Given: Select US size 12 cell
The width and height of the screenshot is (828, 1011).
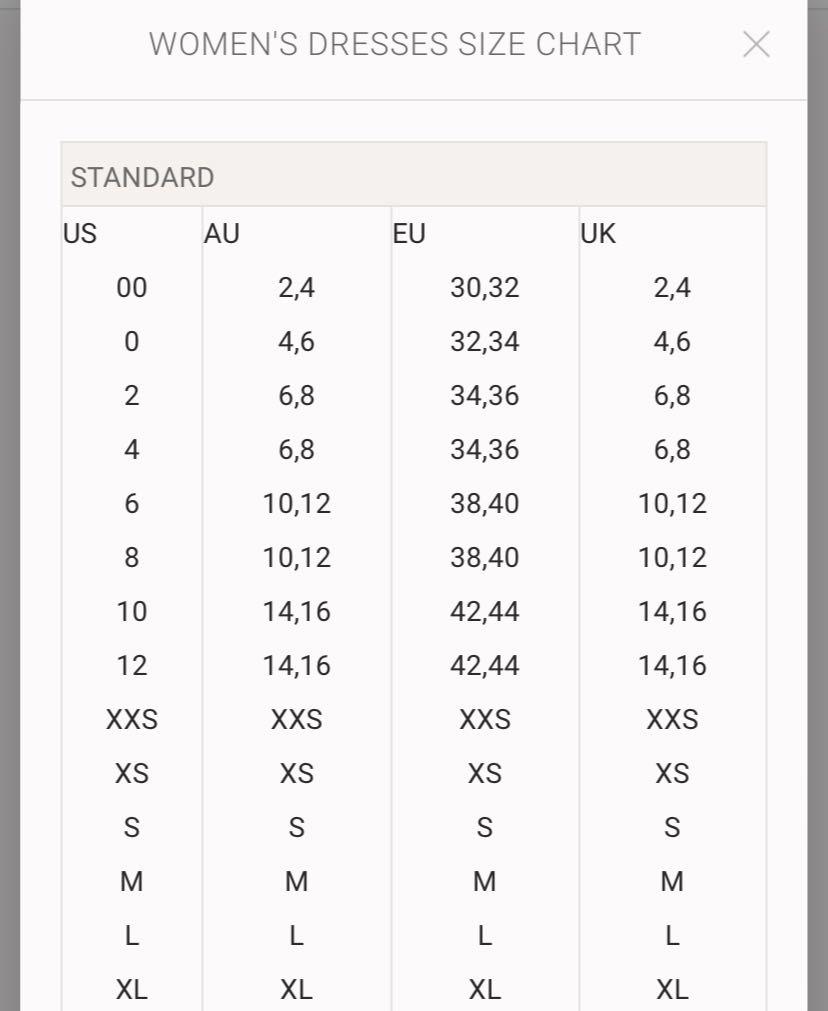Looking at the screenshot, I should coord(132,665).
